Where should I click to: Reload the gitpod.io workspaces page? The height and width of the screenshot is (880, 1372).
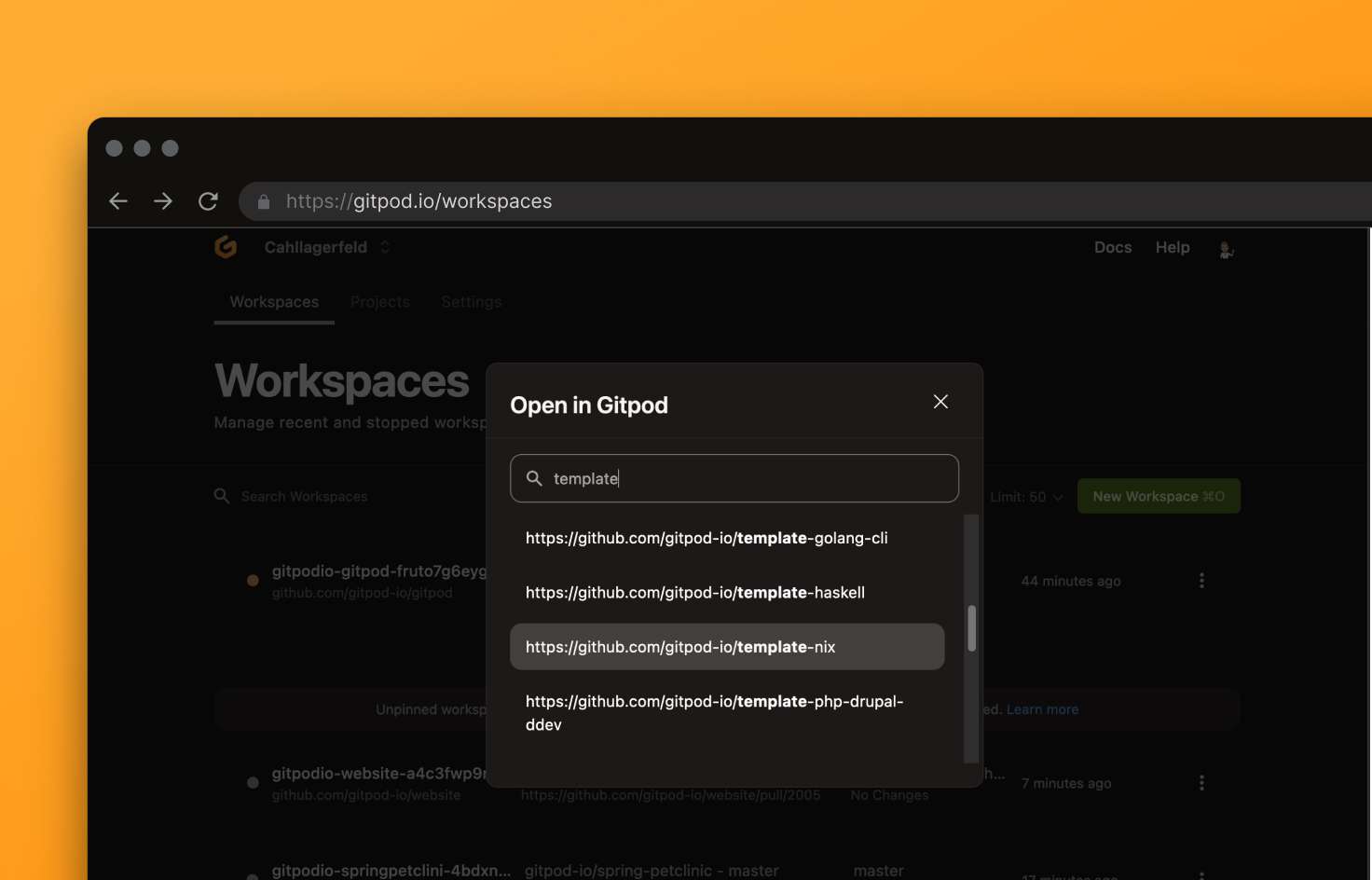pyautogui.click(x=209, y=200)
